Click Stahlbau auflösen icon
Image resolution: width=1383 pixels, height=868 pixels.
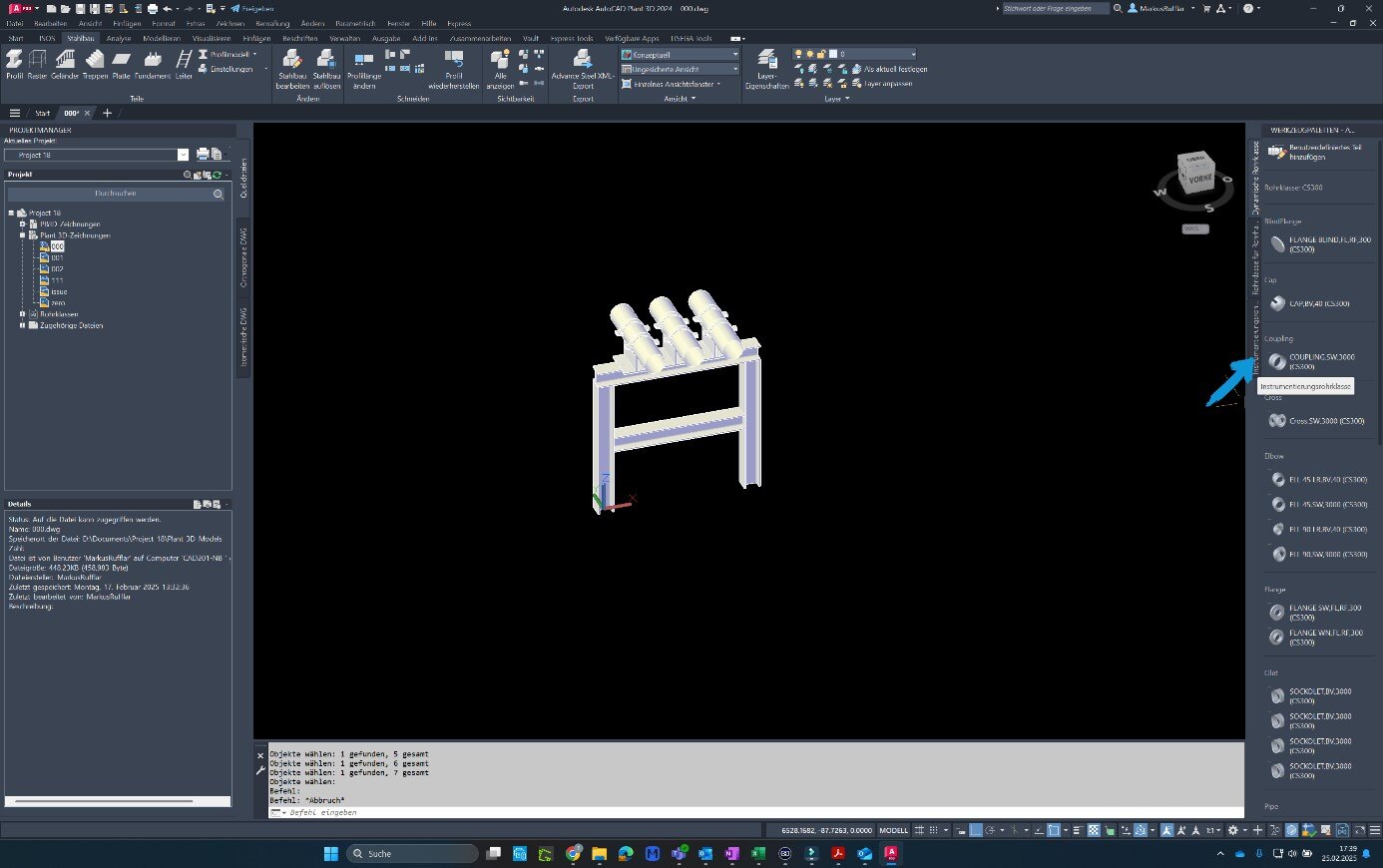[326, 69]
